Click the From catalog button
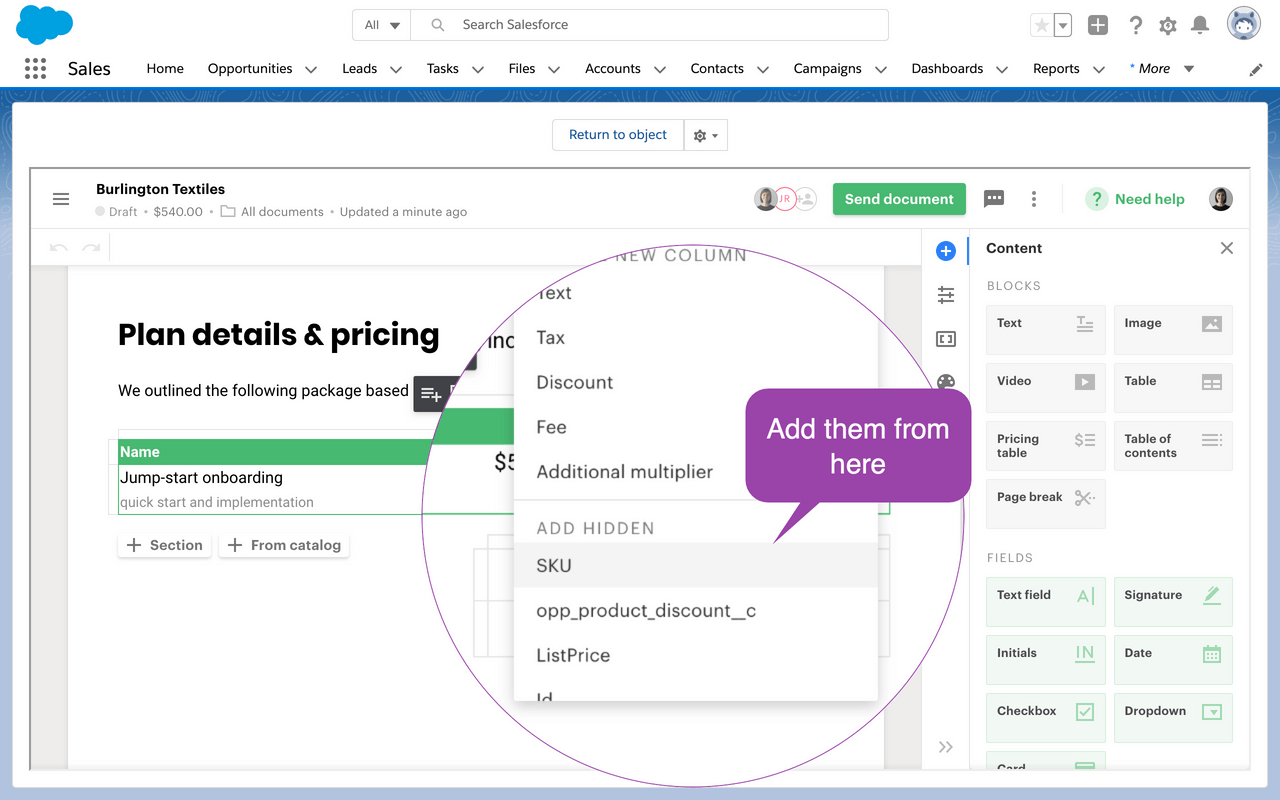Image resolution: width=1280 pixels, height=800 pixels. pos(284,545)
